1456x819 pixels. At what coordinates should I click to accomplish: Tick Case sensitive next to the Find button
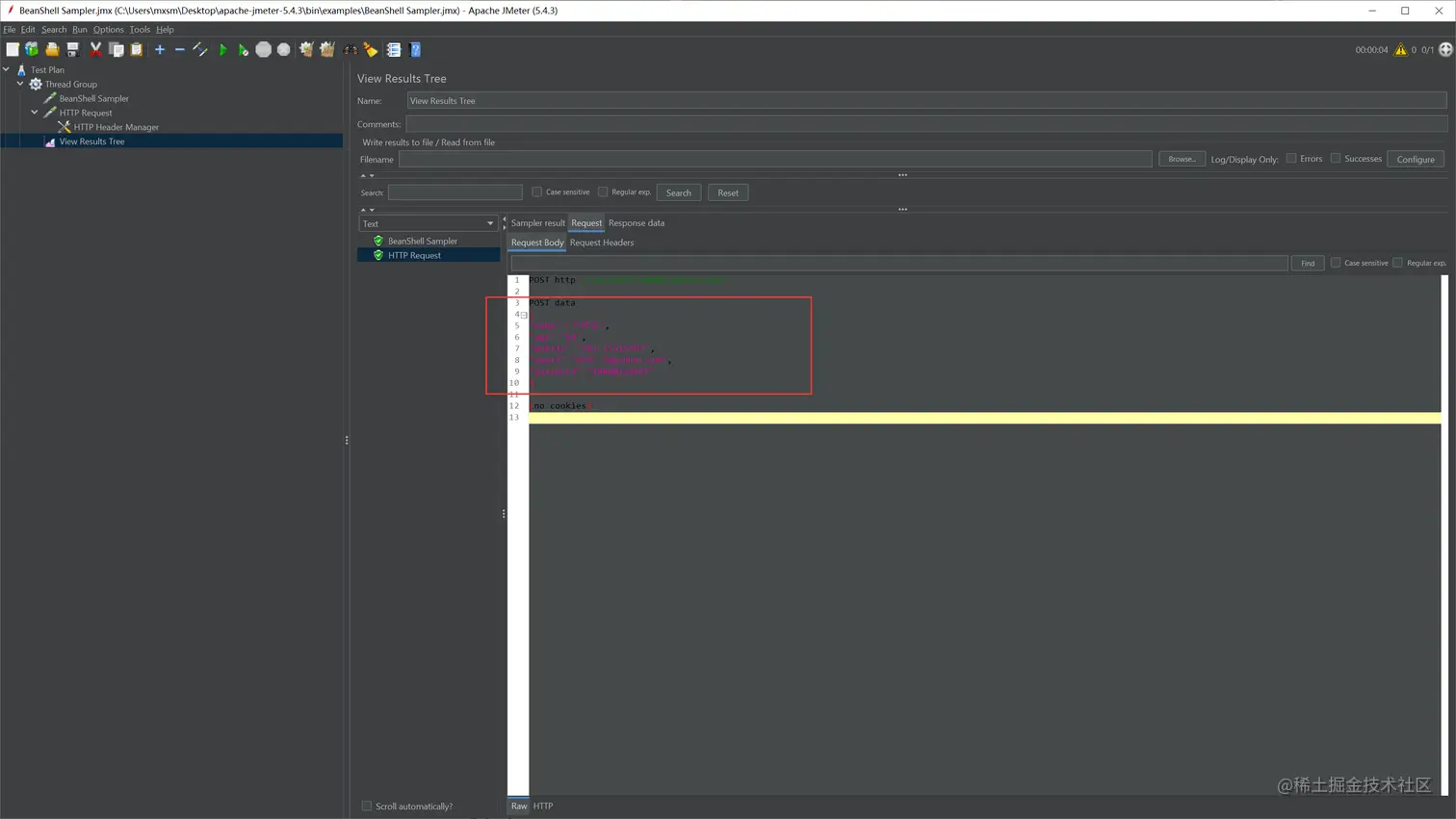pos(1336,263)
